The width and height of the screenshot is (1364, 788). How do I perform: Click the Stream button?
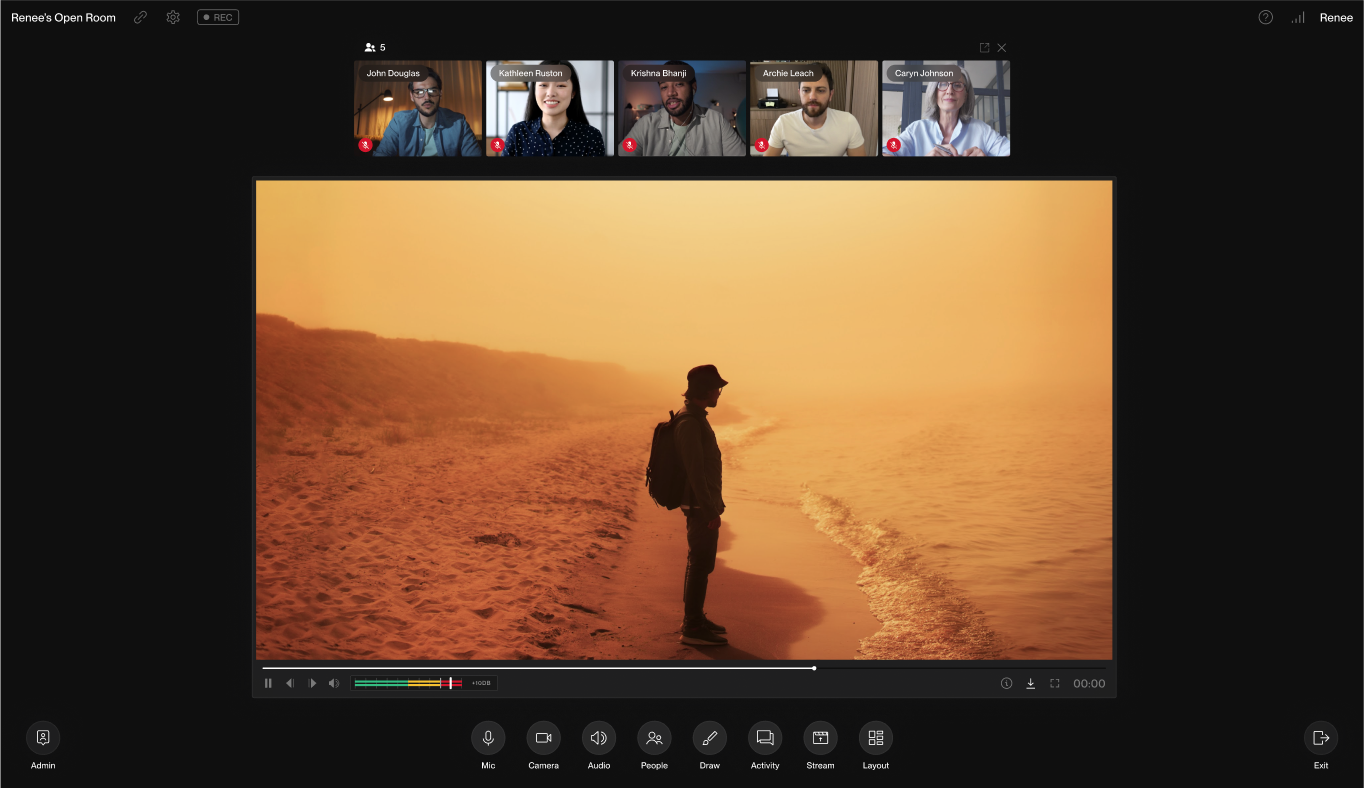(x=820, y=738)
